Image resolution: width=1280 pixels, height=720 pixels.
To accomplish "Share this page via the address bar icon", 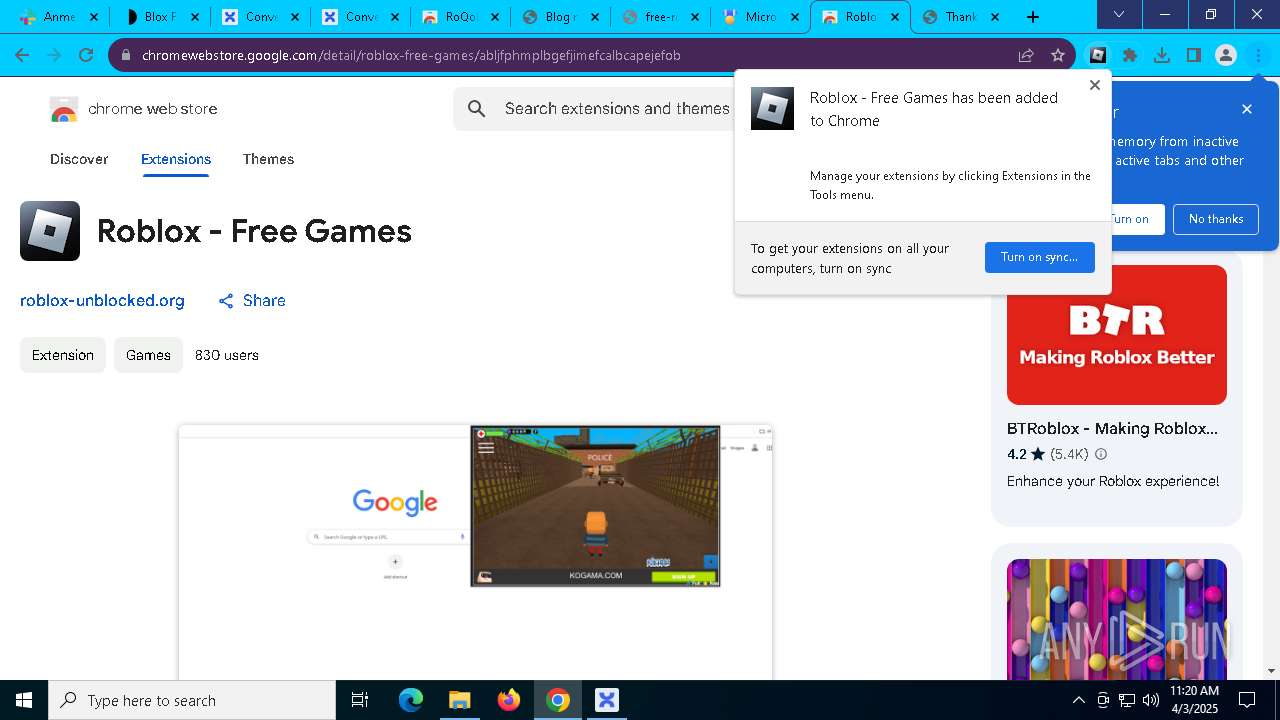I will (x=1026, y=56).
